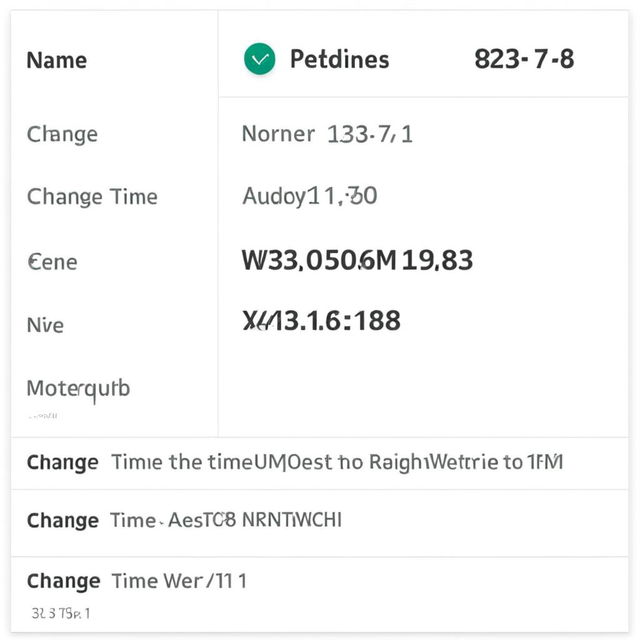Click the small faded text under Moterqurb
640x640 pixels.
43,416
